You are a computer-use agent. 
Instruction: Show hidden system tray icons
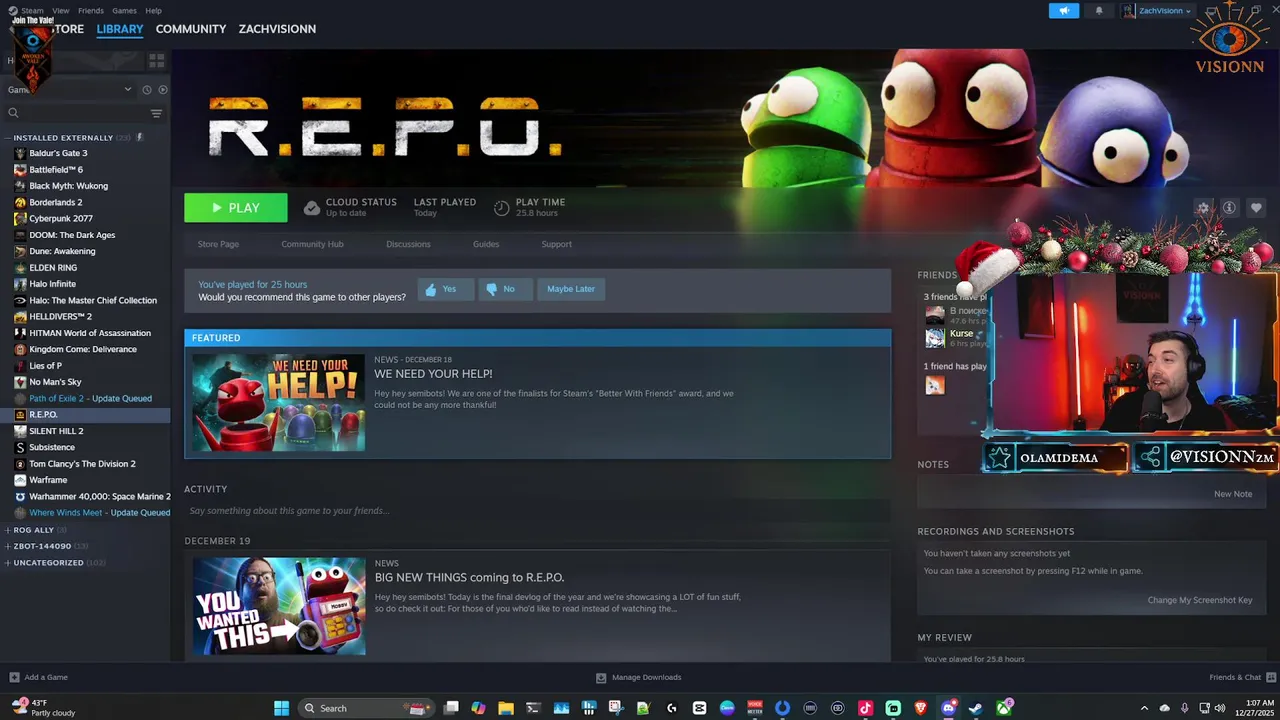point(1144,708)
